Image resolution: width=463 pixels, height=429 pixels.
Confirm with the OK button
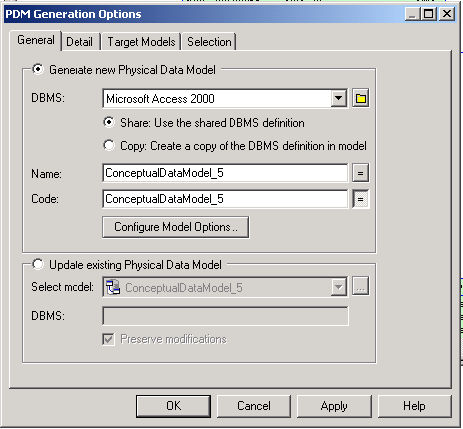coord(174,406)
